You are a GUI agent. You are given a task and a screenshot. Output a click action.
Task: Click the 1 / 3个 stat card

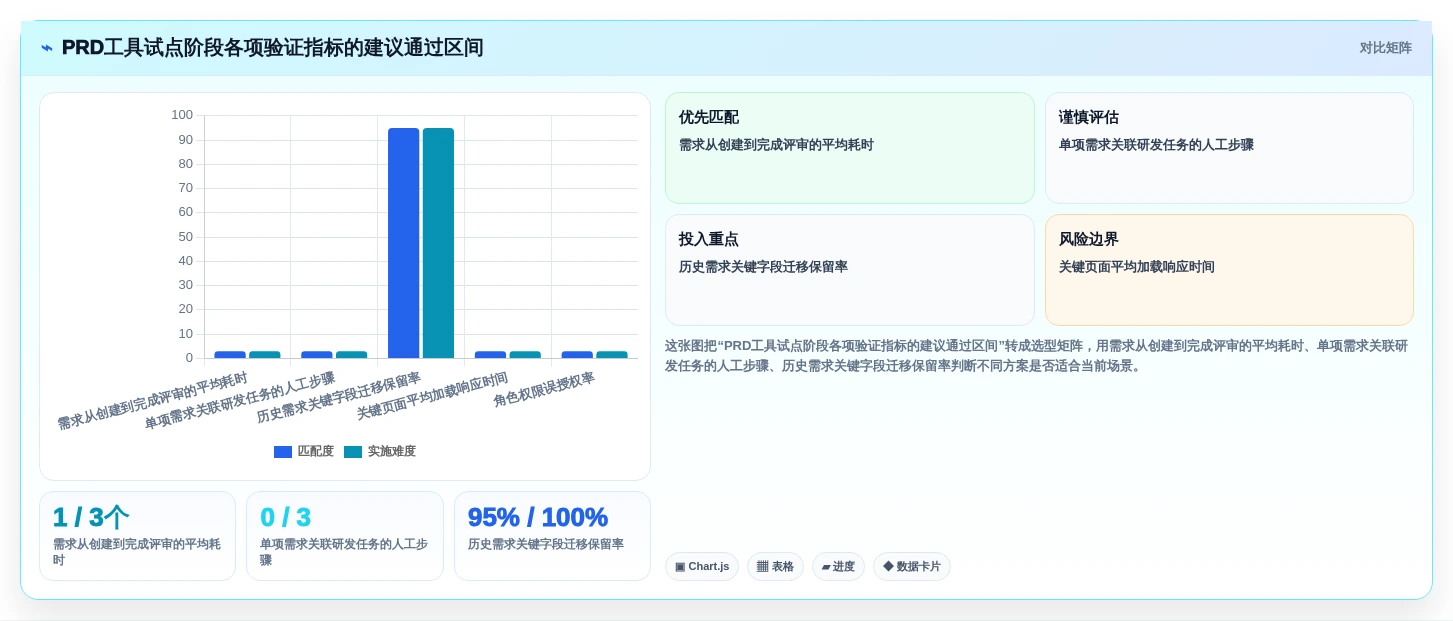[x=138, y=536]
